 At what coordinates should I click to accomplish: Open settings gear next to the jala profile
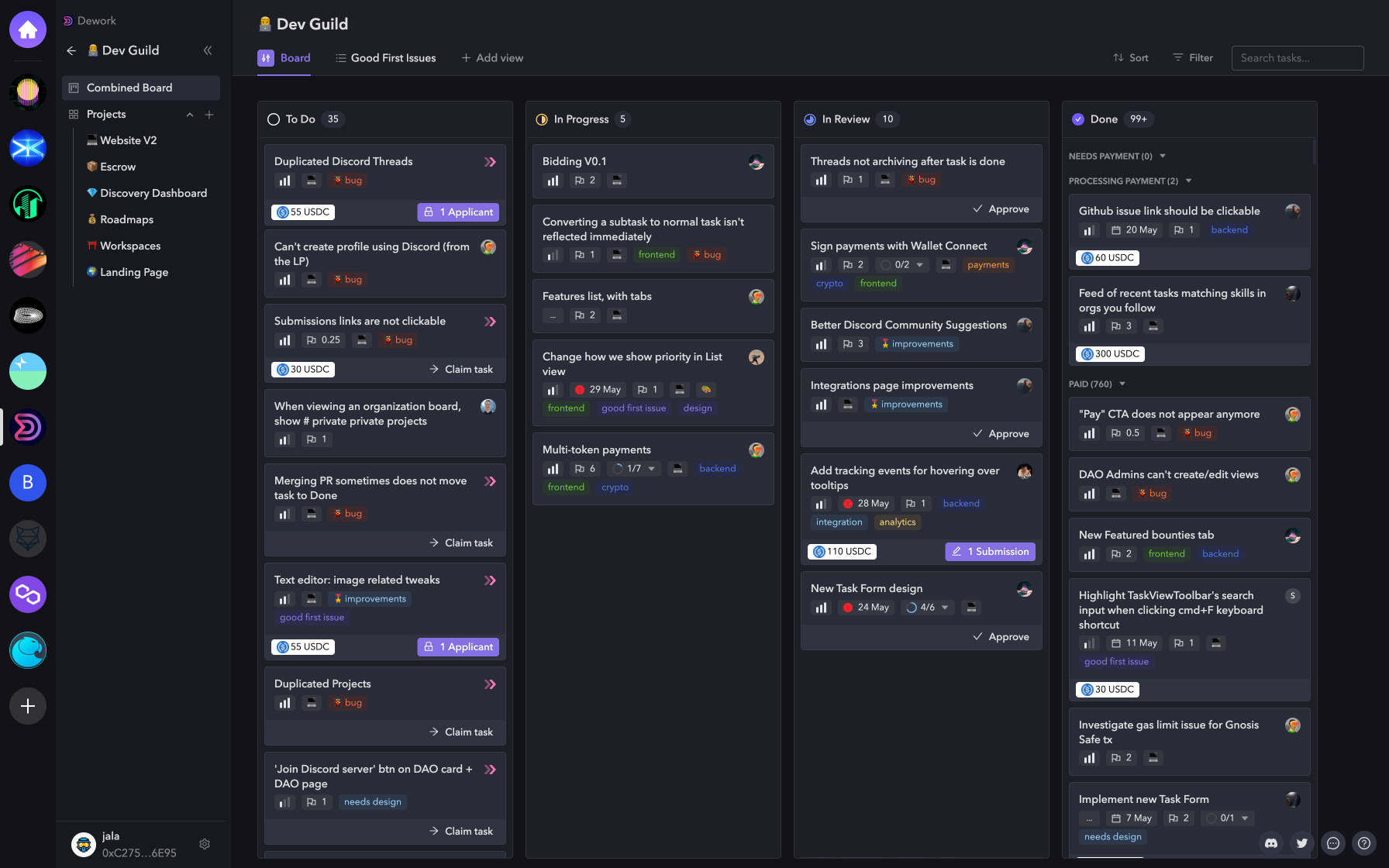(205, 844)
